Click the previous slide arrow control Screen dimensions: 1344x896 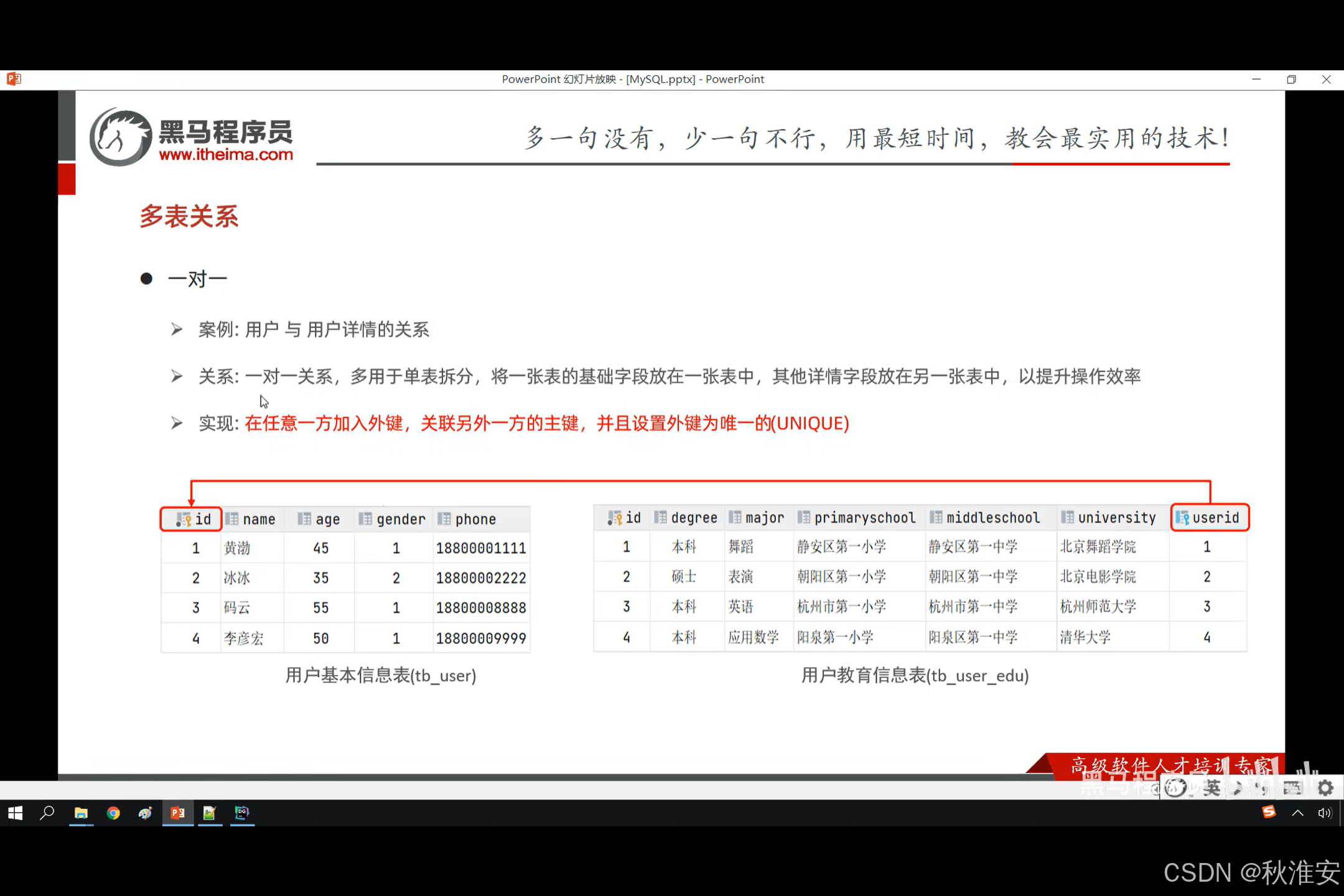coord(1155,789)
